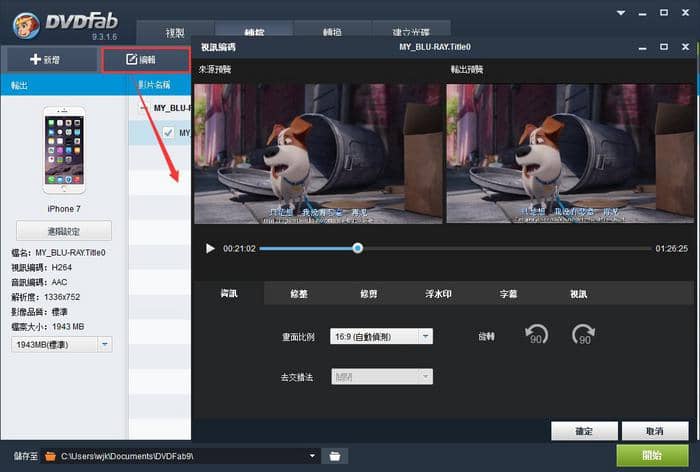Click the DVDFab monkey logo icon
This screenshot has height=472, width=700.
click(x=26, y=25)
